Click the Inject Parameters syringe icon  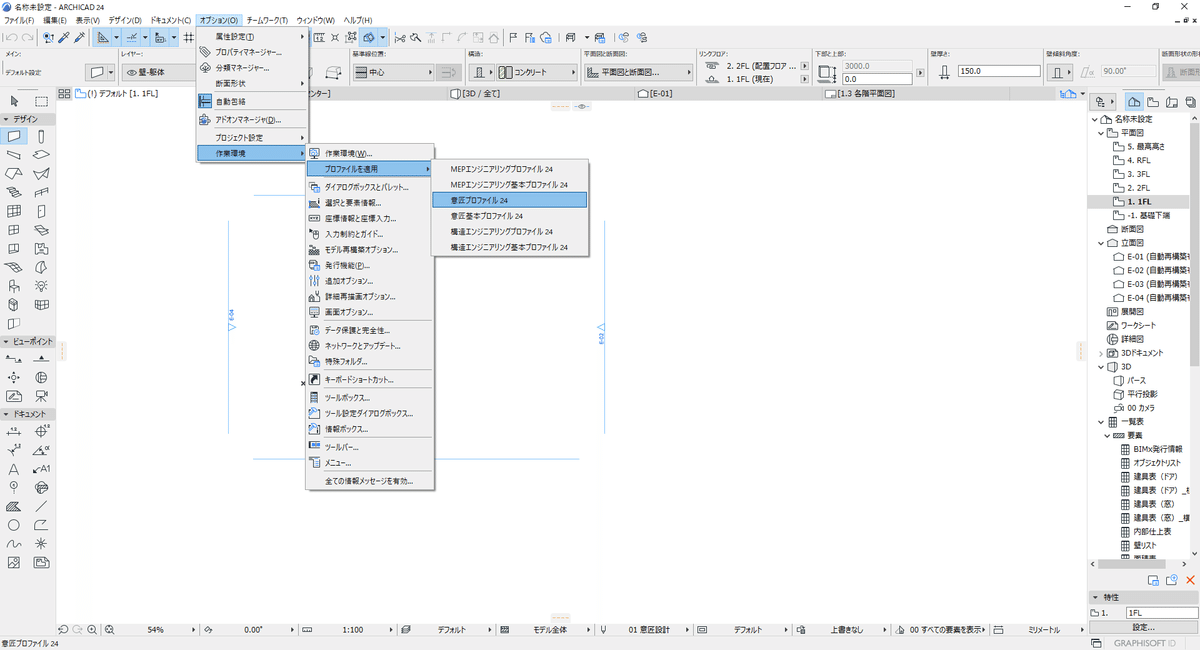point(80,38)
